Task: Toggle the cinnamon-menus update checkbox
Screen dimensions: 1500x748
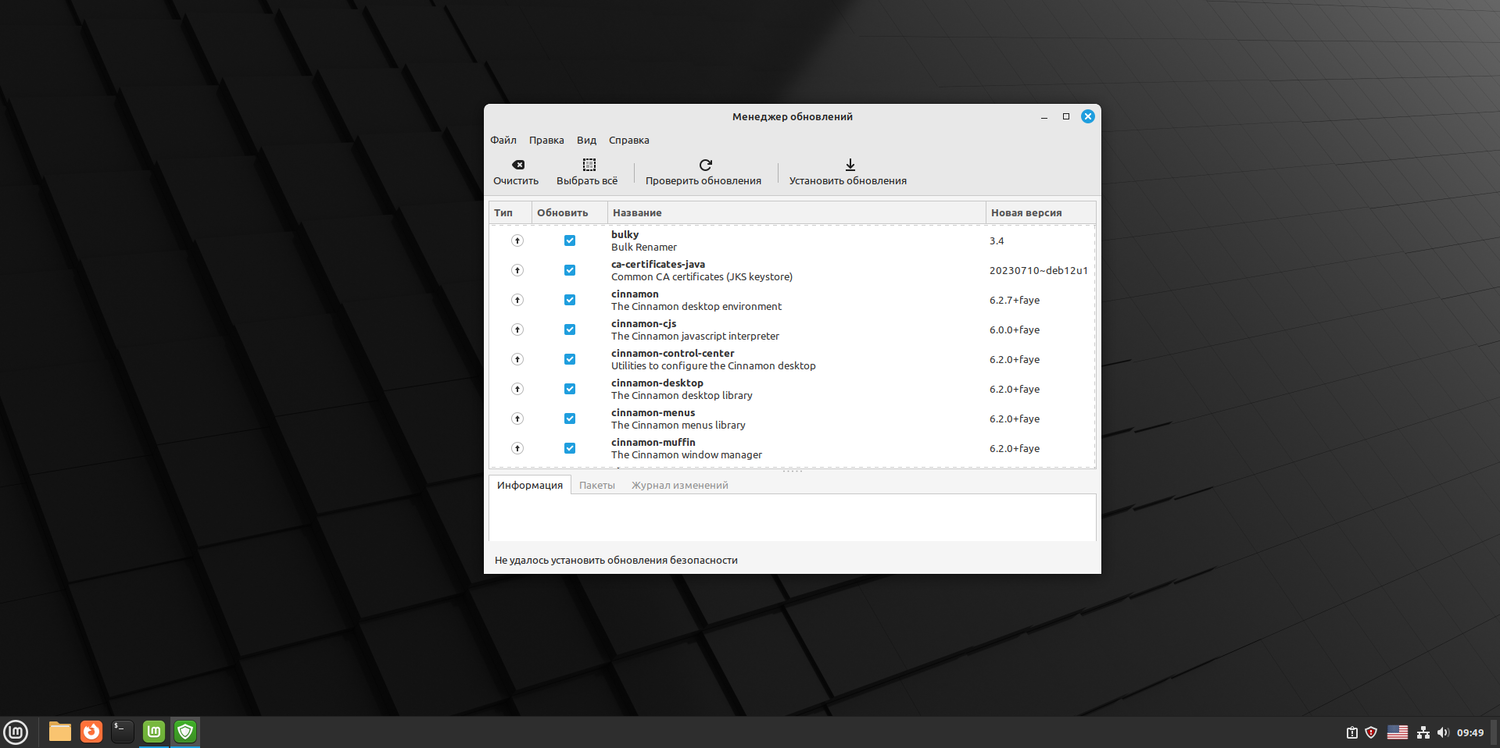Action: (570, 419)
